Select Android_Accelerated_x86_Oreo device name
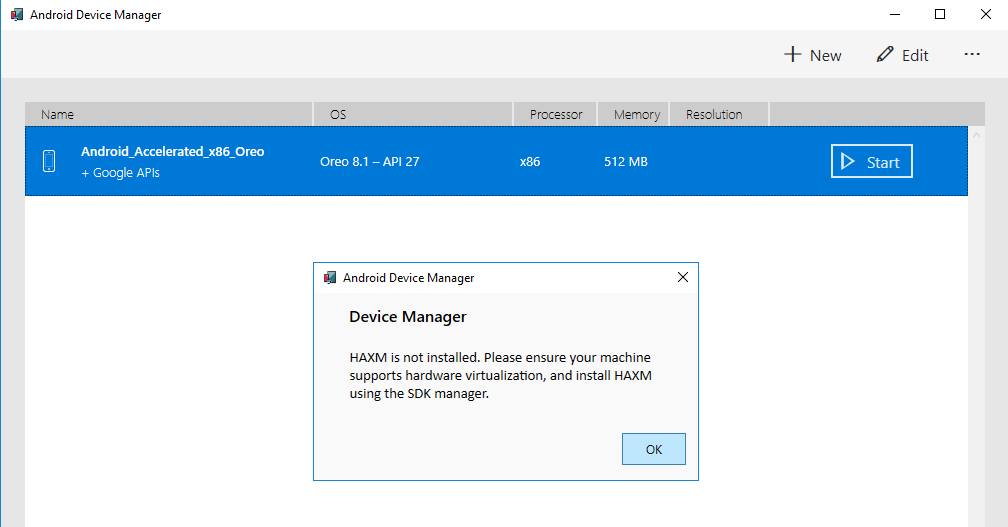Screen dimensions: 1008x527 [172, 152]
